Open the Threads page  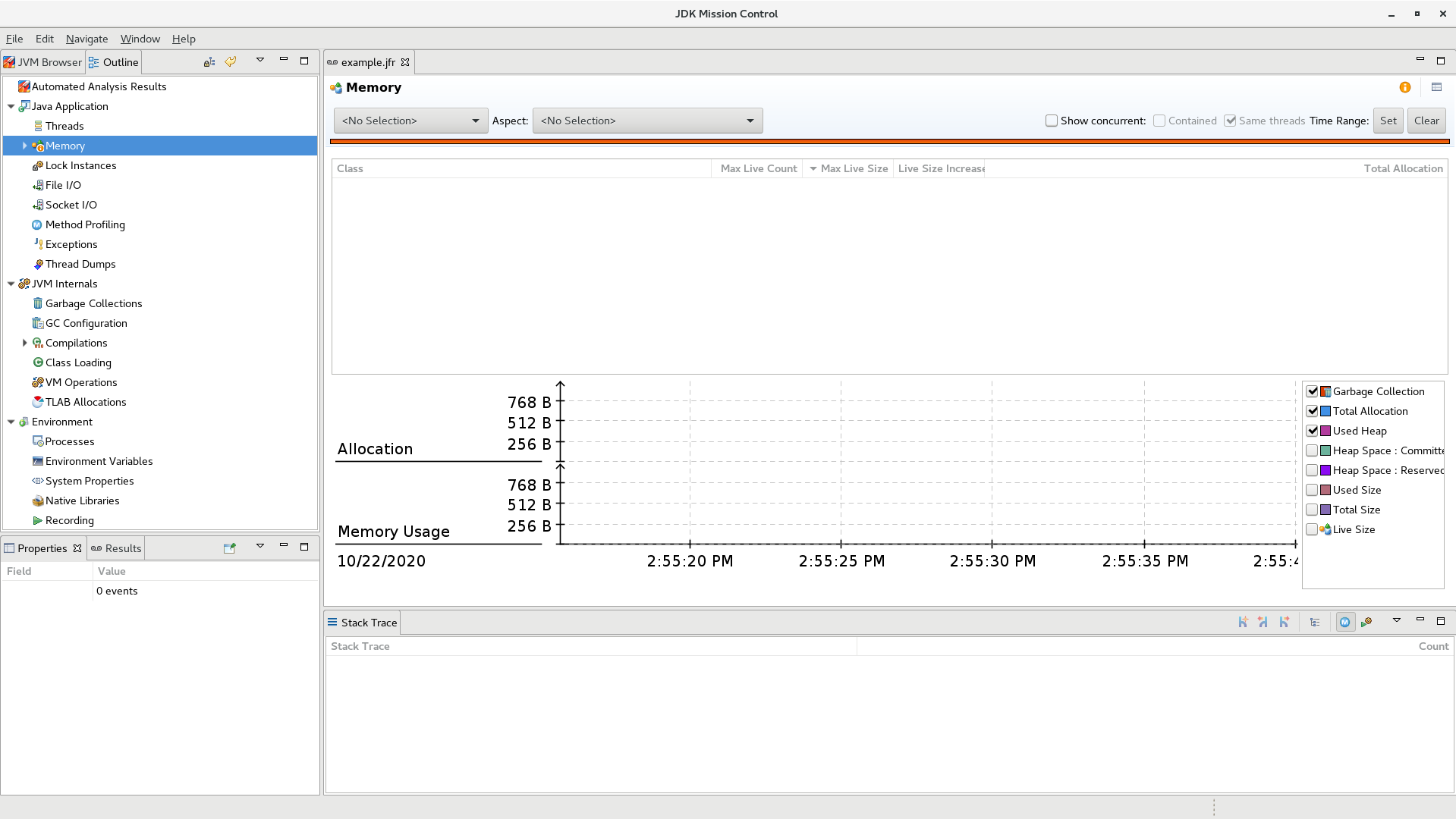pyautogui.click(x=64, y=126)
